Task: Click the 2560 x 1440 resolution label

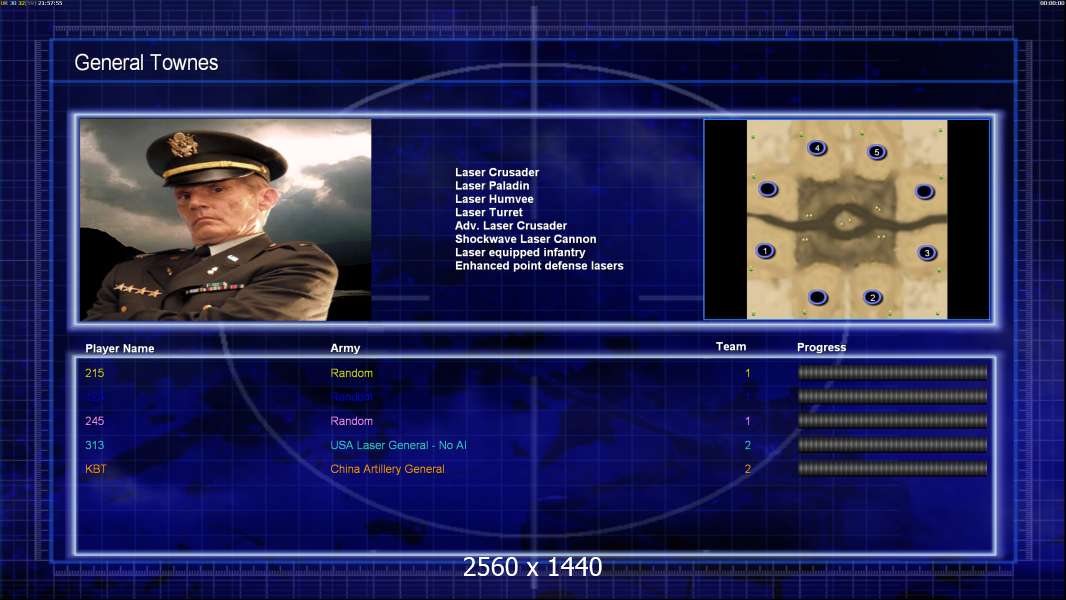Action: 532,567
